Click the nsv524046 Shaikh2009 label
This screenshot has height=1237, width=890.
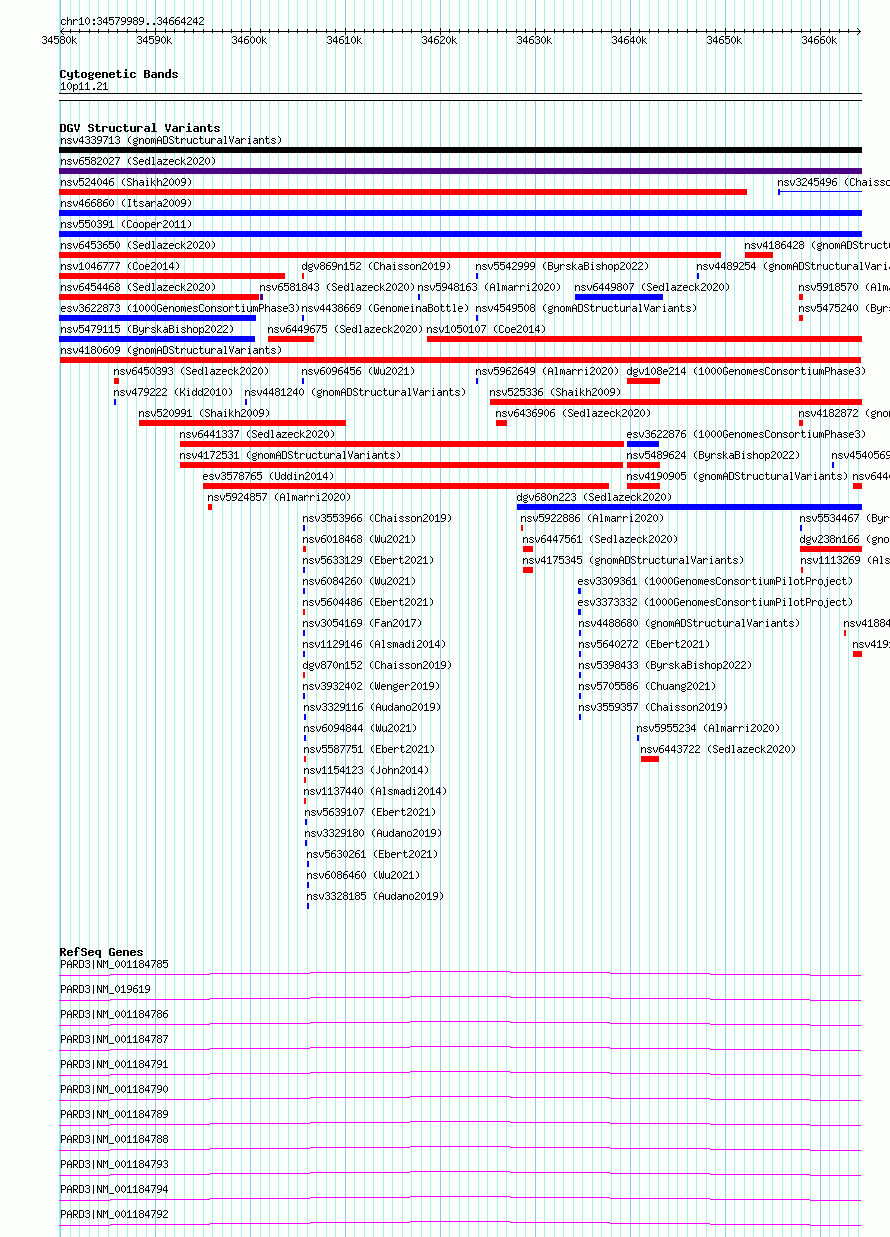point(126,182)
